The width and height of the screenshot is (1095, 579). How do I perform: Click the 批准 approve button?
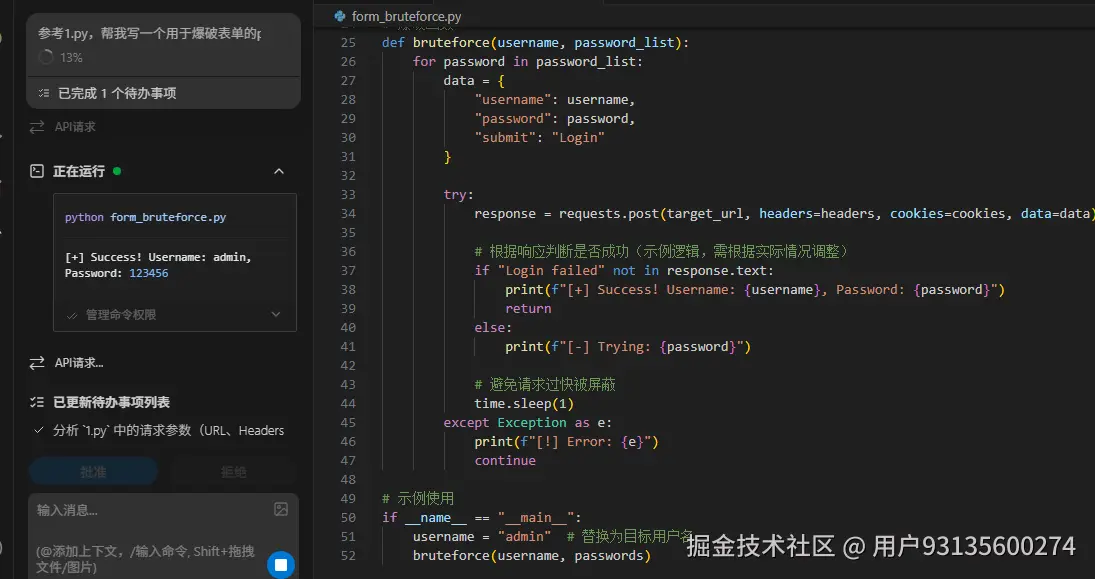point(94,472)
